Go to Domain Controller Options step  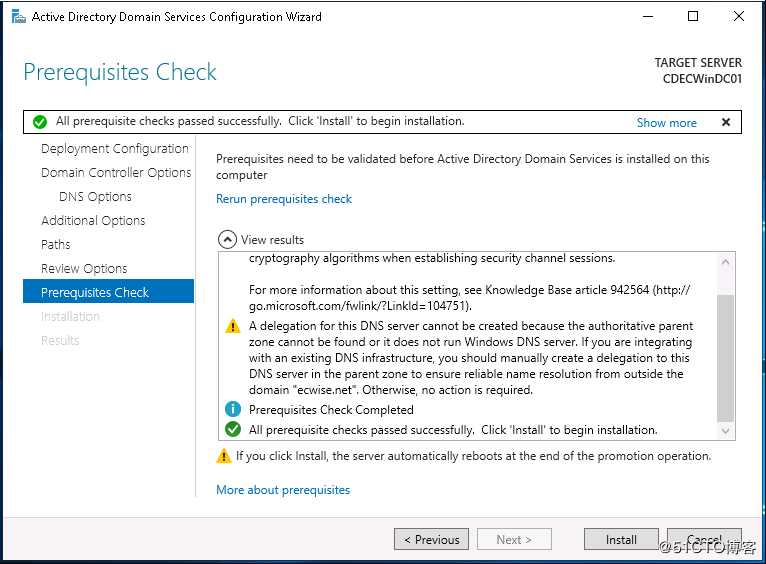click(116, 172)
